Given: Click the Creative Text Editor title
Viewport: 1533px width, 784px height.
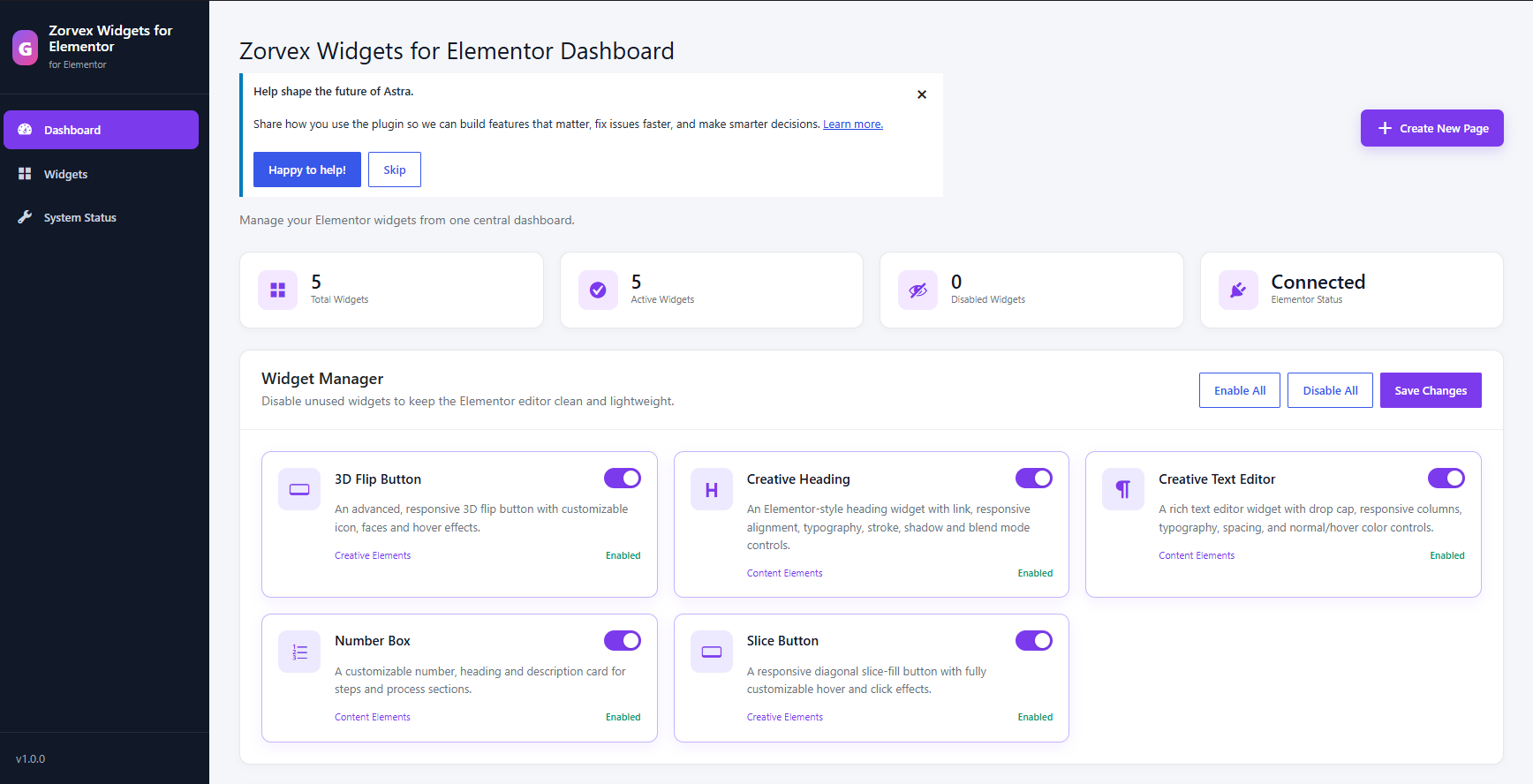Looking at the screenshot, I should tap(1217, 479).
